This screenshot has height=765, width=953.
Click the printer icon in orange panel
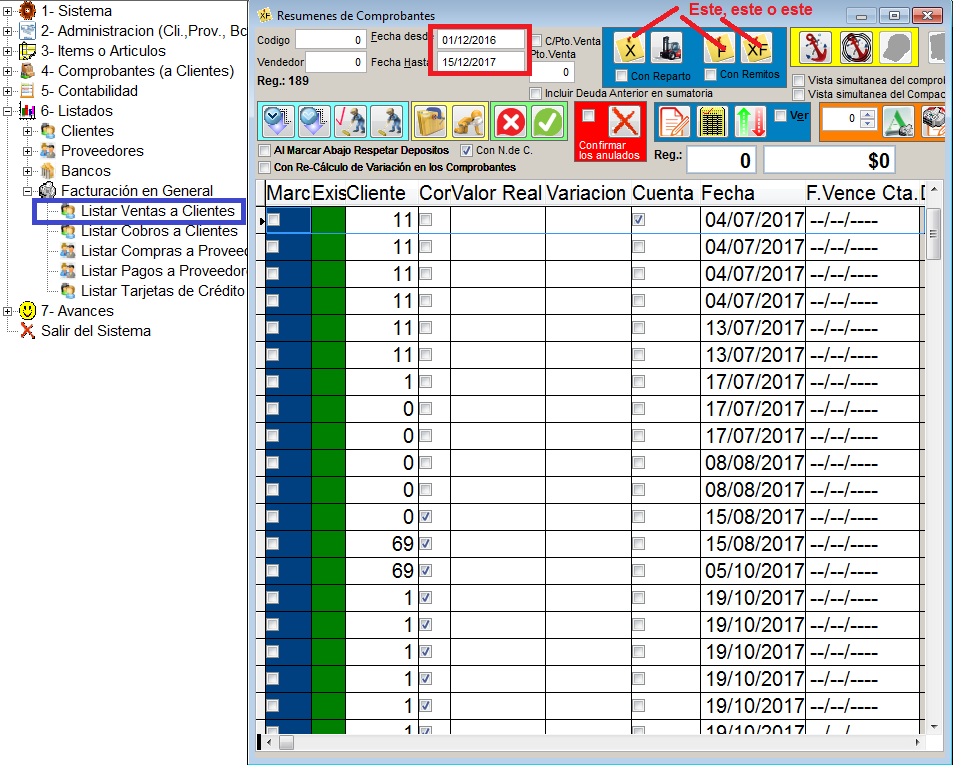coord(934,121)
